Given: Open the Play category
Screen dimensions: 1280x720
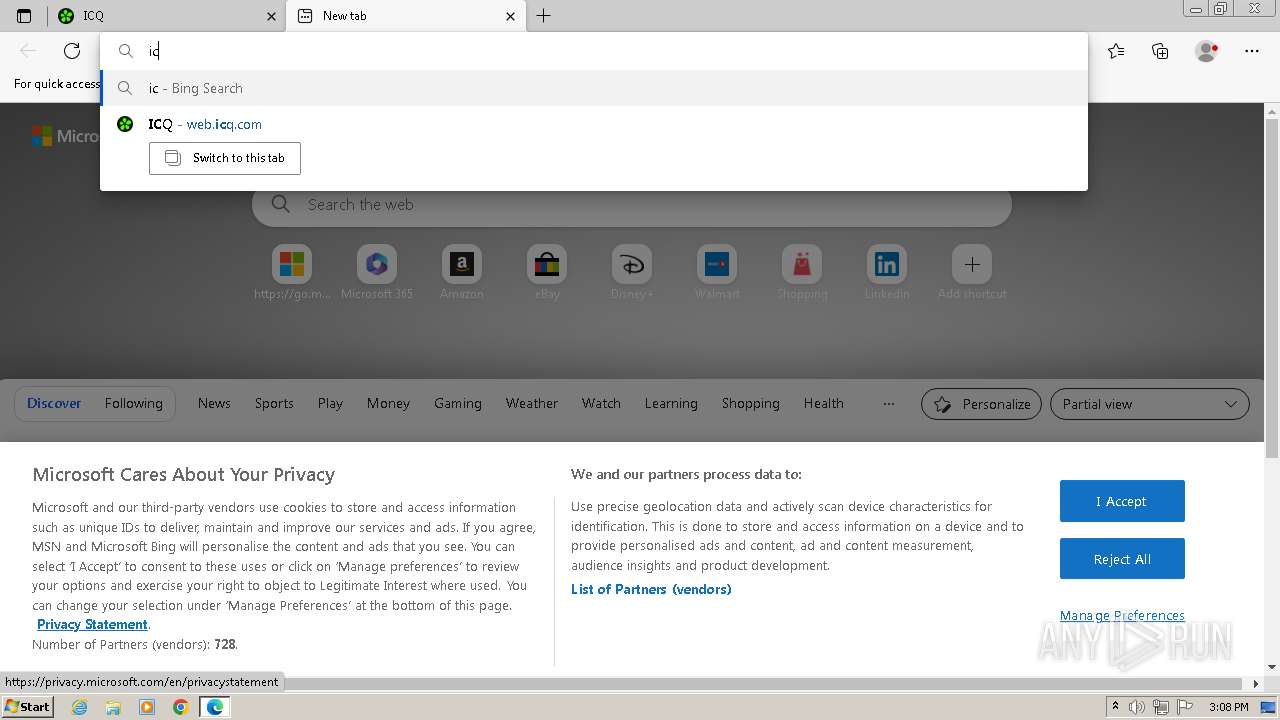Looking at the screenshot, I should [330, 403].
